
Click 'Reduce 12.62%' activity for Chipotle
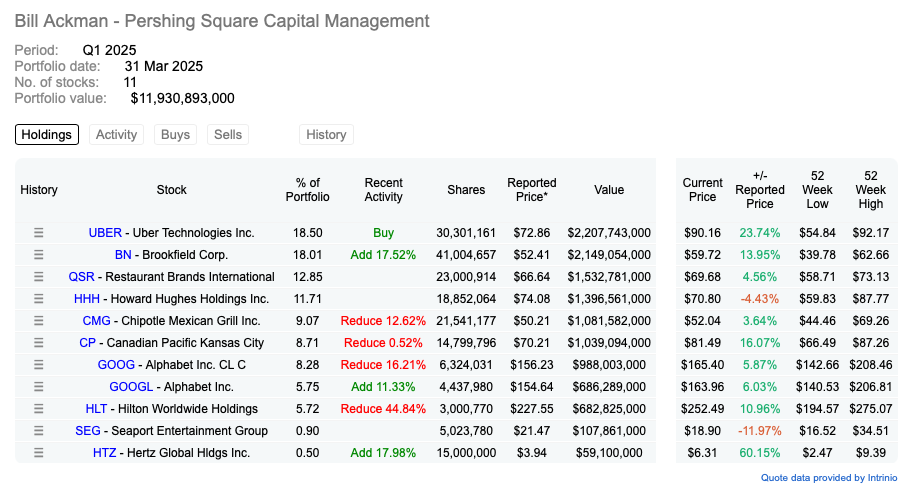[x=383, y=321]
